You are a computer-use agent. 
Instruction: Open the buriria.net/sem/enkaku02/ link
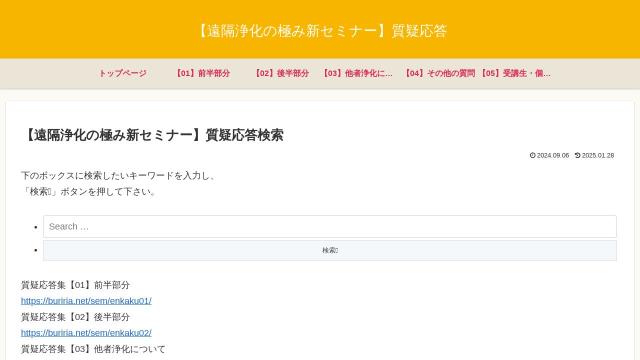click(x=86, y=333)
